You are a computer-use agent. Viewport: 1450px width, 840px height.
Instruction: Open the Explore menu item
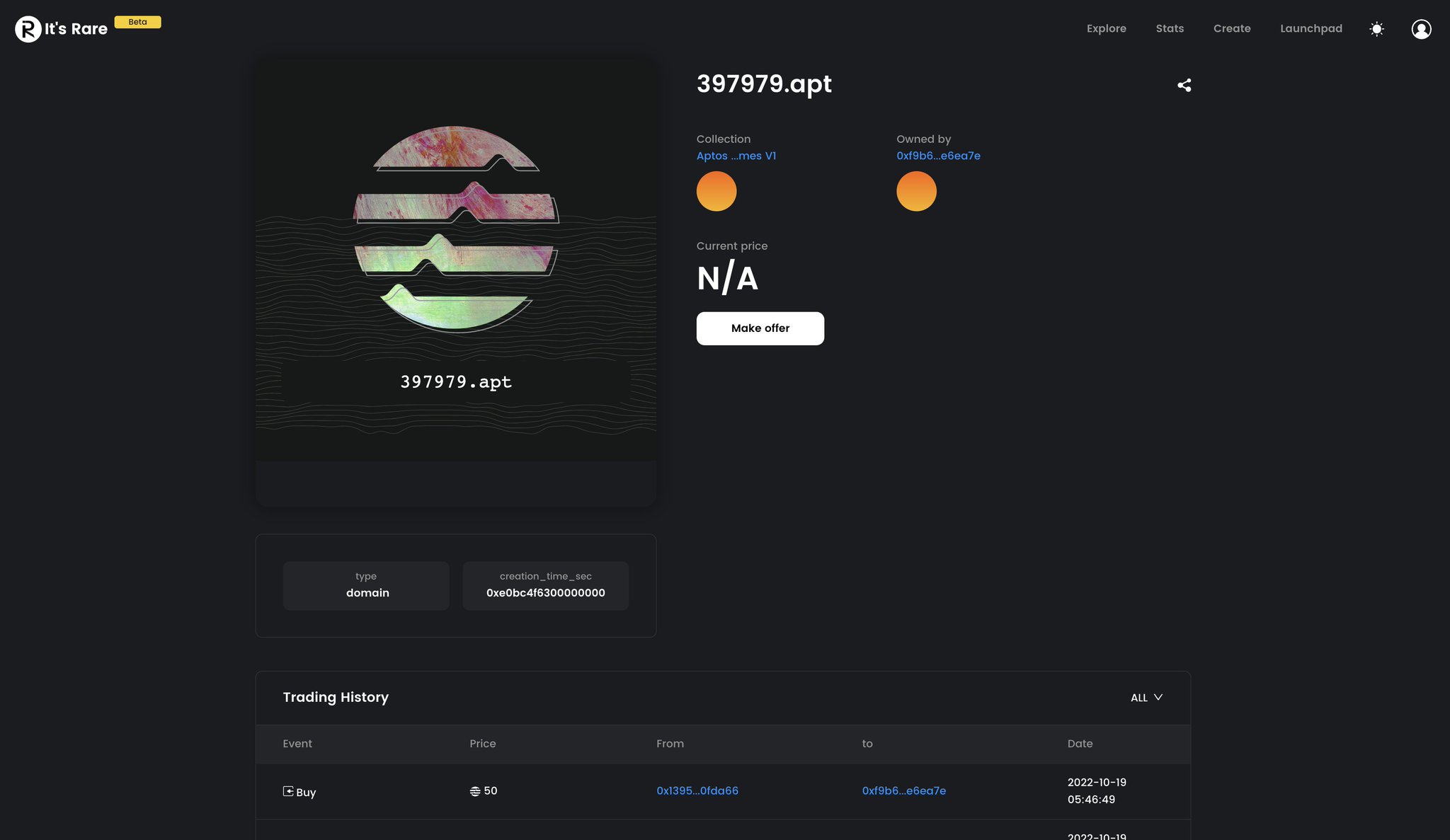coord(1106,28)
